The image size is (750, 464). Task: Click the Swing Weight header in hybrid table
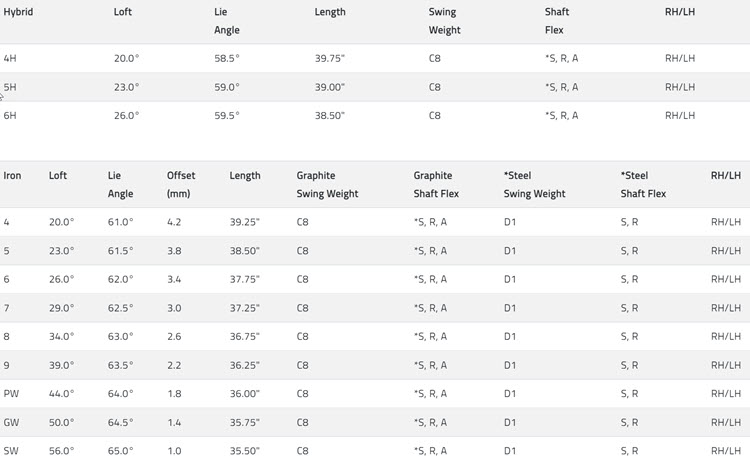click(444, 21)
